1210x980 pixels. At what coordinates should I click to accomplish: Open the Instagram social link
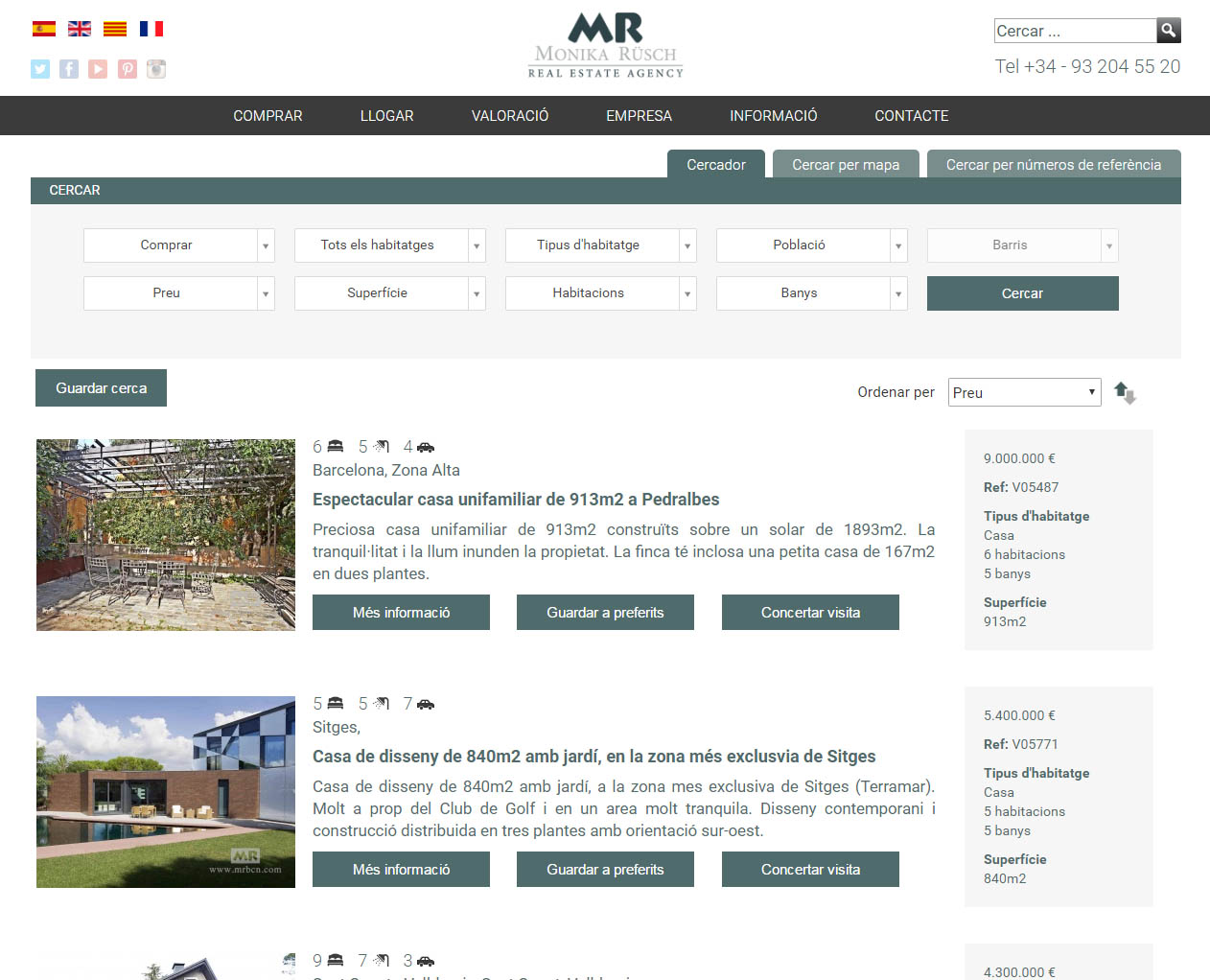156,69
